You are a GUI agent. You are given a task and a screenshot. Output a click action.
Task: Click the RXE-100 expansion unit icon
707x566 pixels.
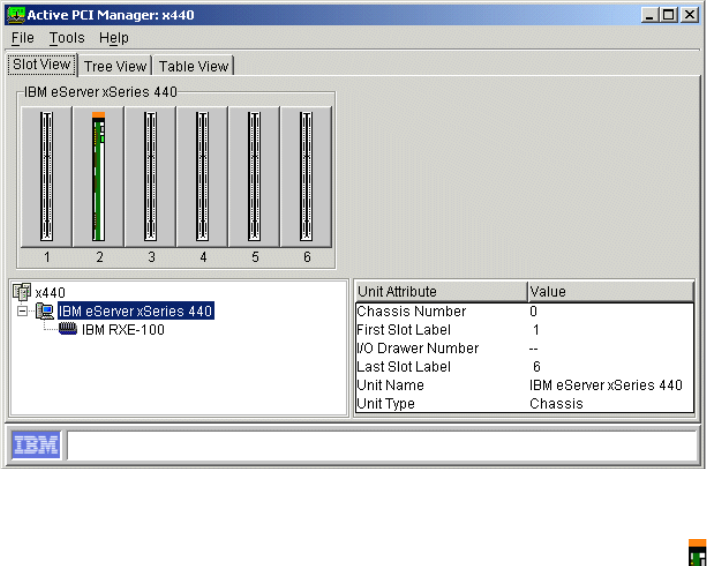[x=68, y=329]
